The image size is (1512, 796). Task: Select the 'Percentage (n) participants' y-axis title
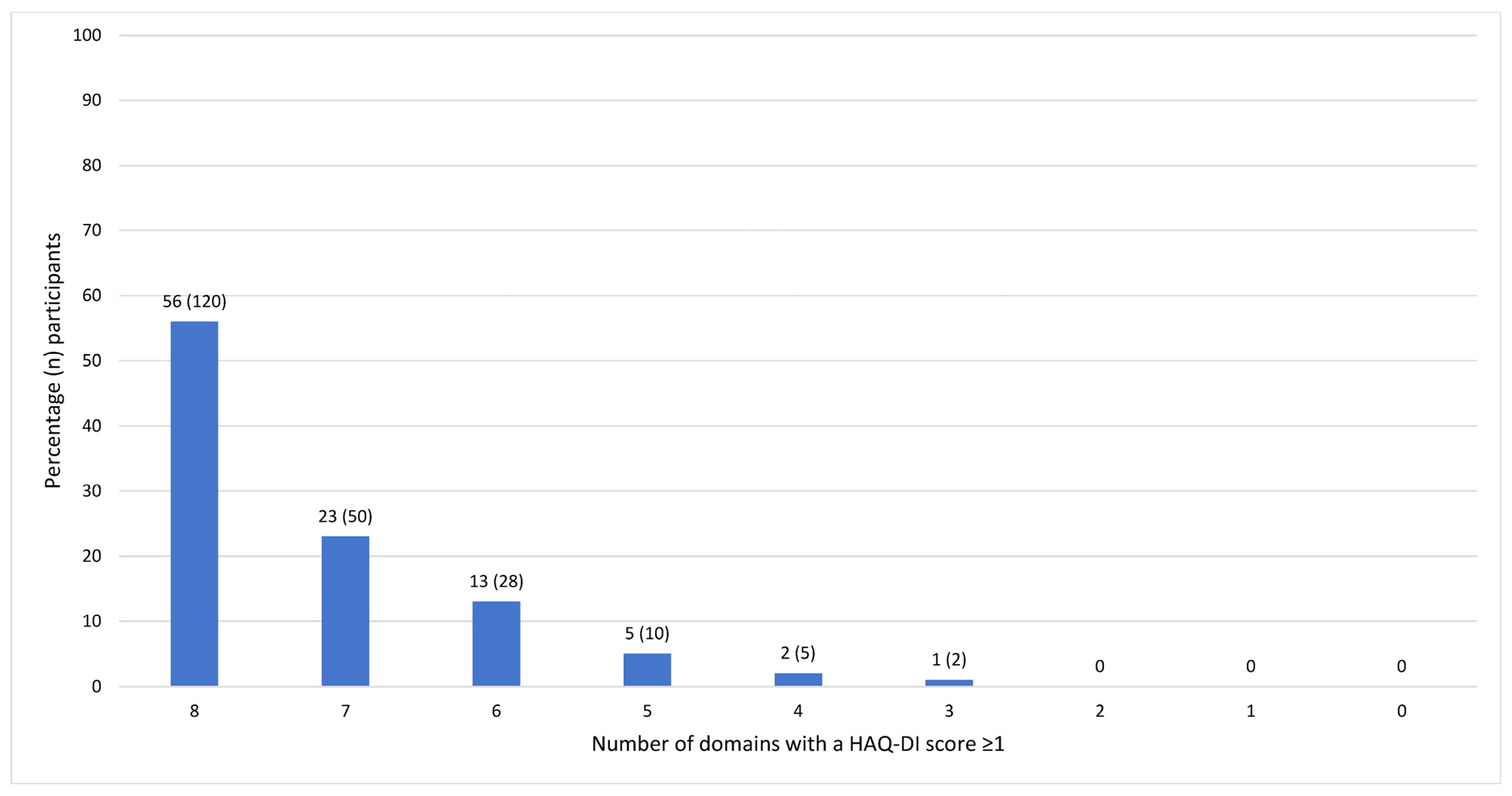(x=53, y=360)
